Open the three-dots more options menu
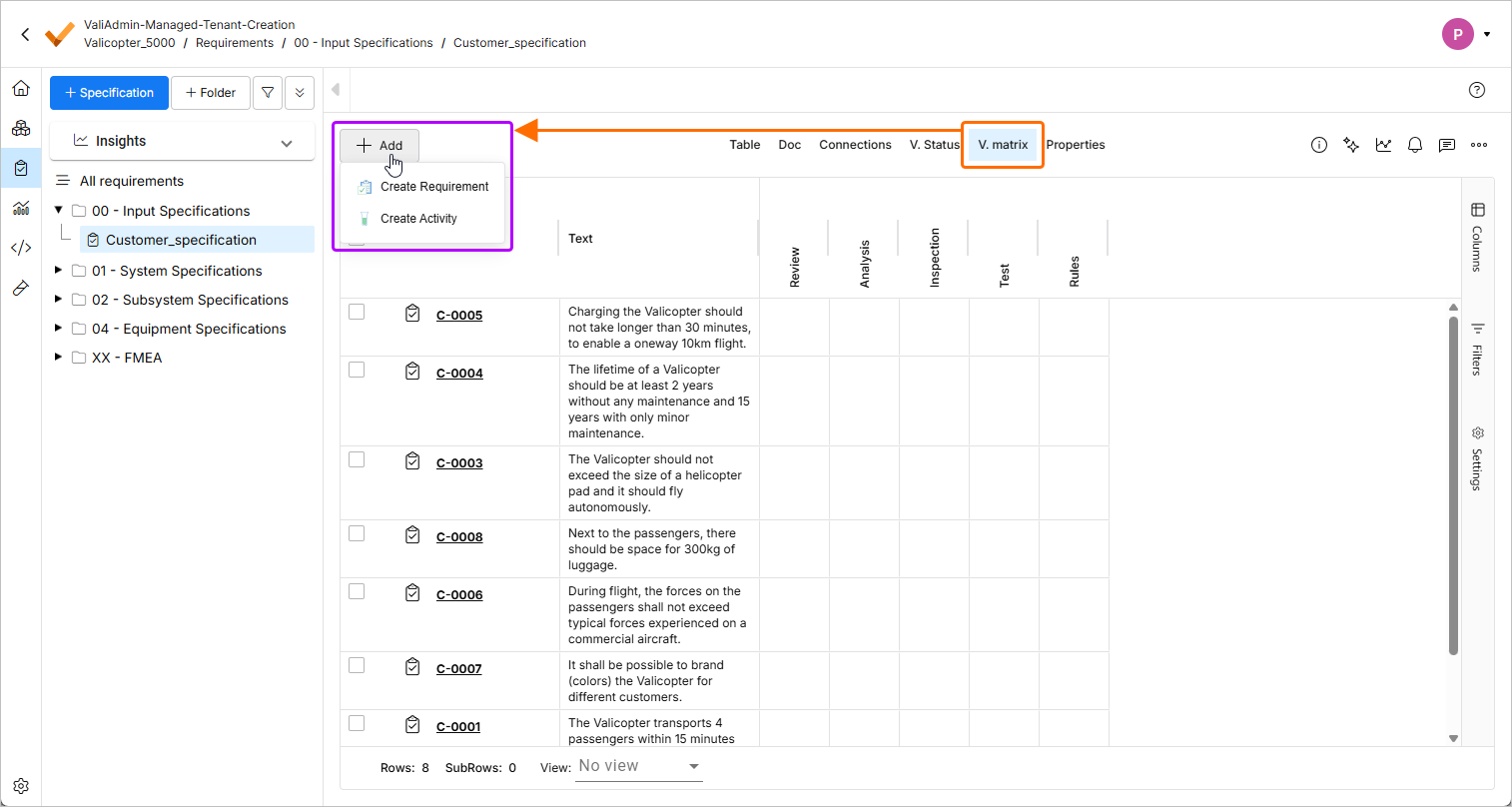The height and width of the screenshot is (807, 1512). tap(1479, 145)
